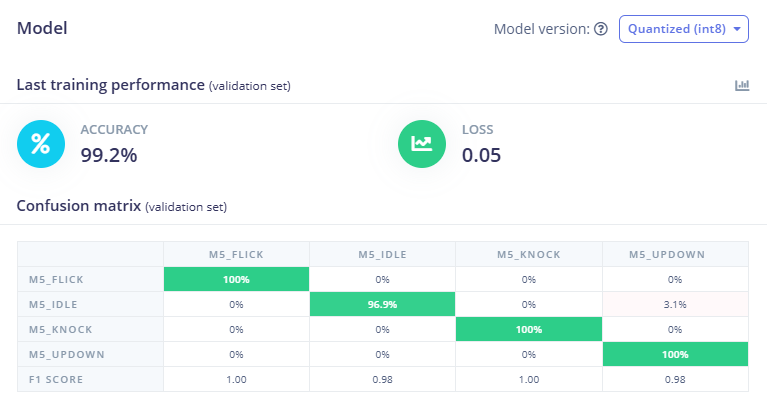Open the Quantized (int8) model version dropdown
The width and height of the screenshot is (767, 405).
[x=683, y=29]
